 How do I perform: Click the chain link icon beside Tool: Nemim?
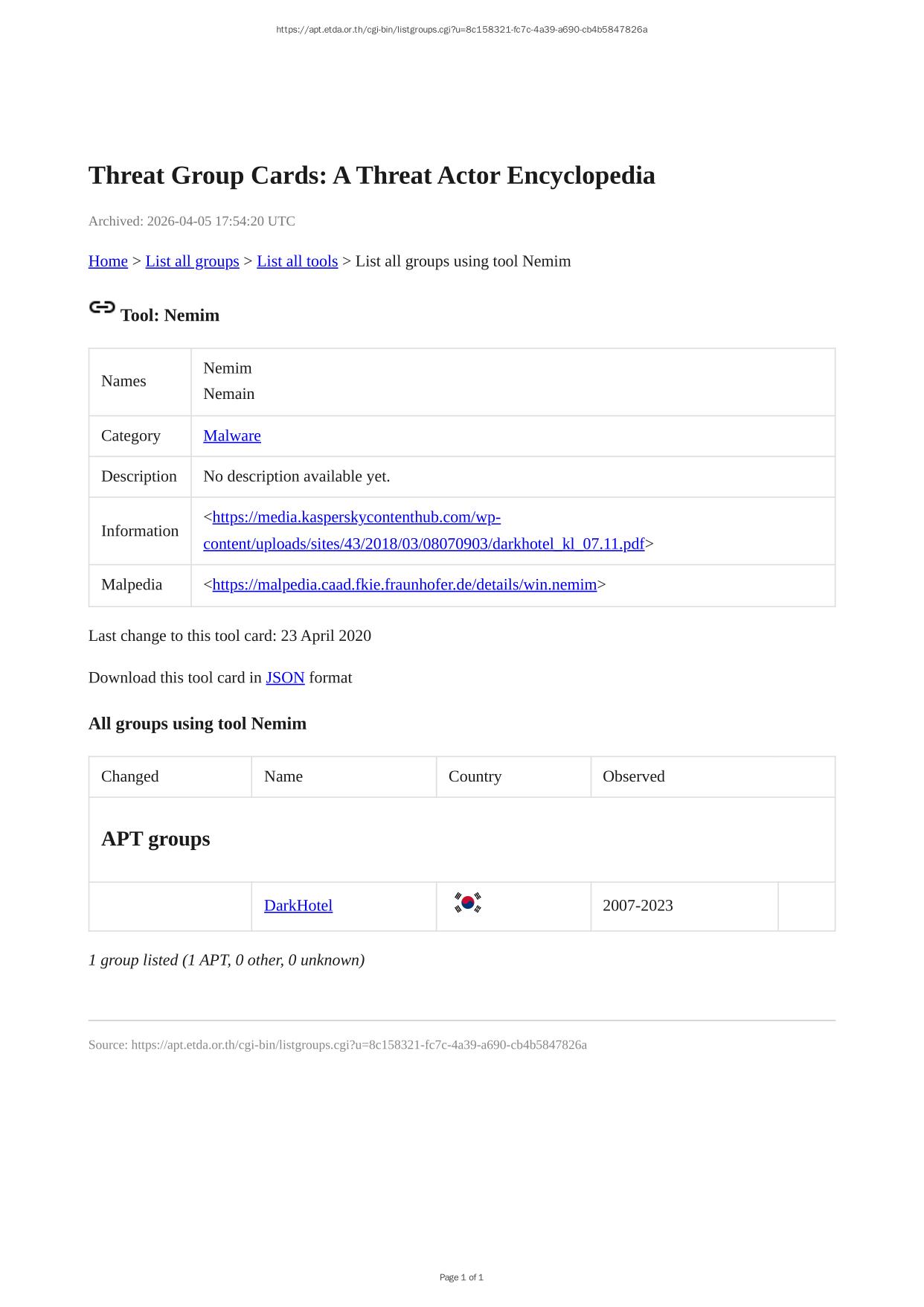point(102,307)
